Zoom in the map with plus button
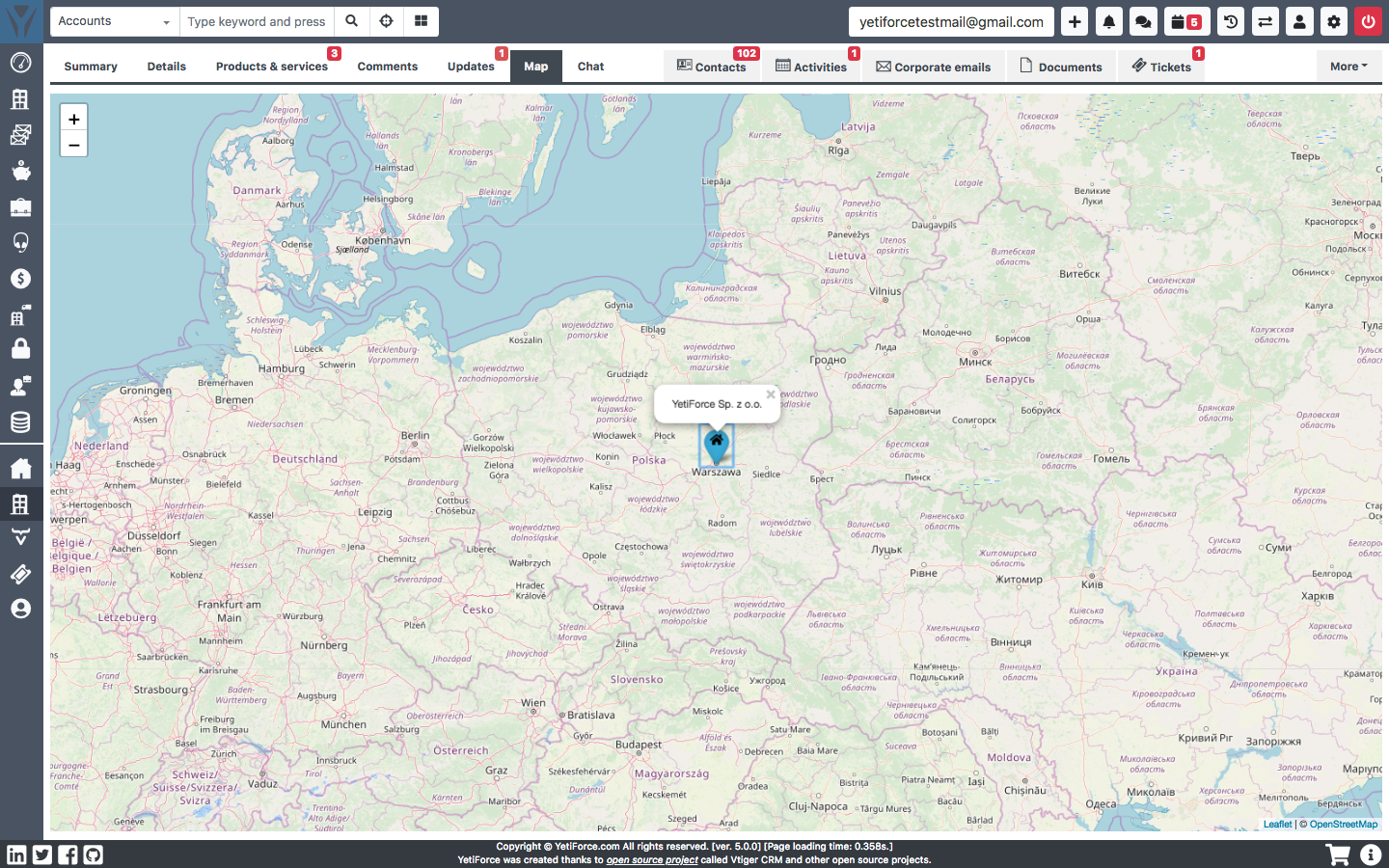Screen dimensions: 1389x868 74,119
